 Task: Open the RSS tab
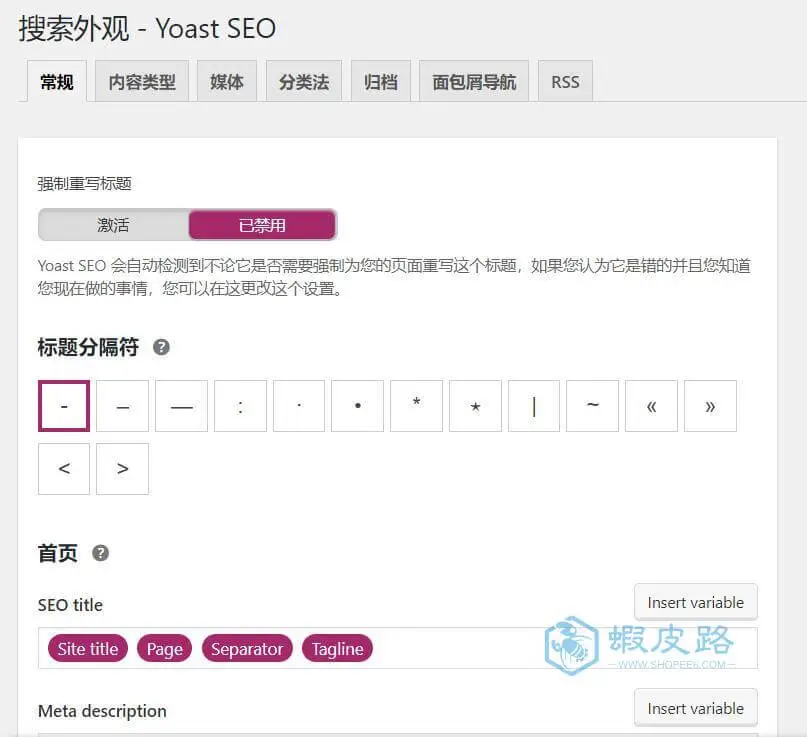point(565,81)
